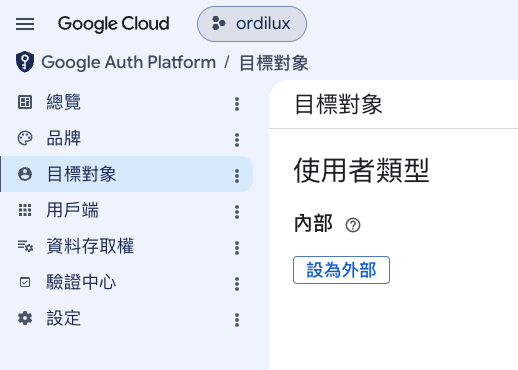Select 目標對象 in the sidebar
Image resolution: width=518 pixels, height=370 pixels.
[127, 174]
